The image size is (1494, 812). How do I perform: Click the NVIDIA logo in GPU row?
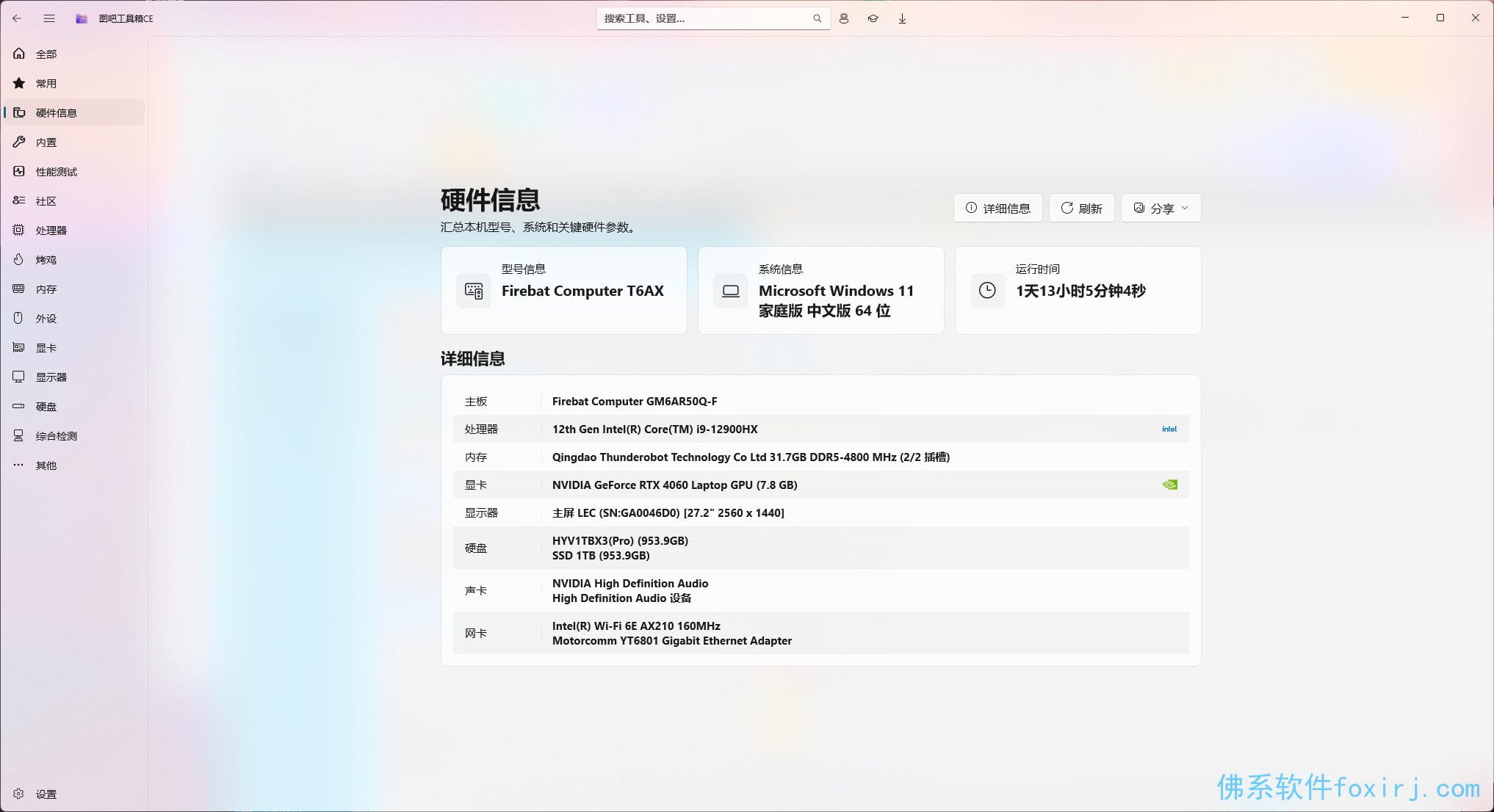(x=1170, y=485)
